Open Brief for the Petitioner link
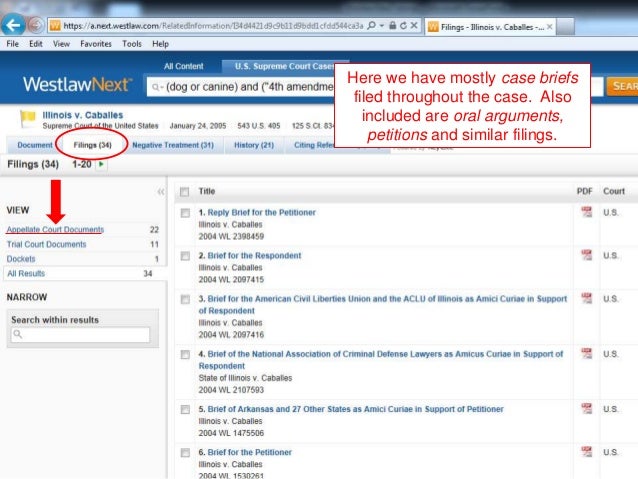The image size is (638, 479). (249, 452)
